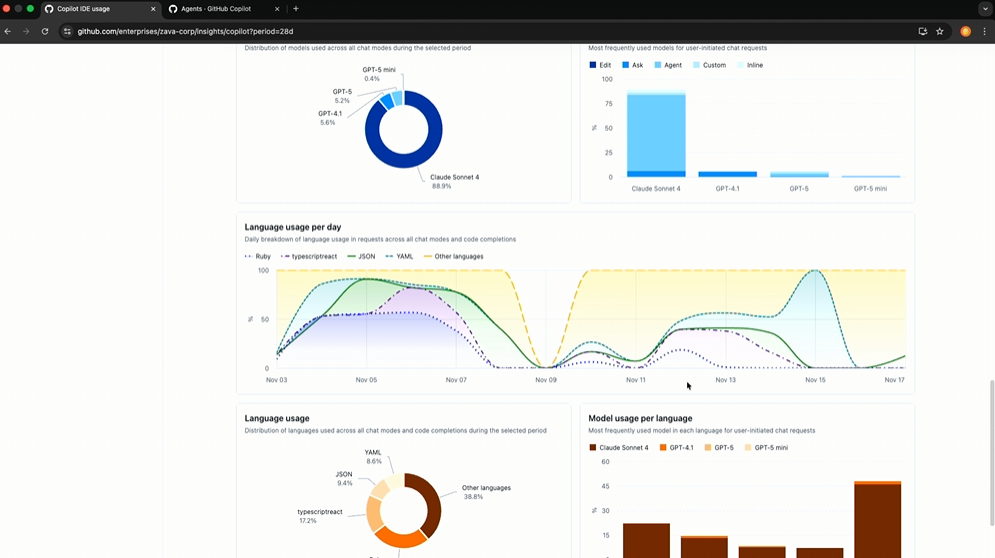
Task: Reload the Copilot insights page
Action: [45, 31]
